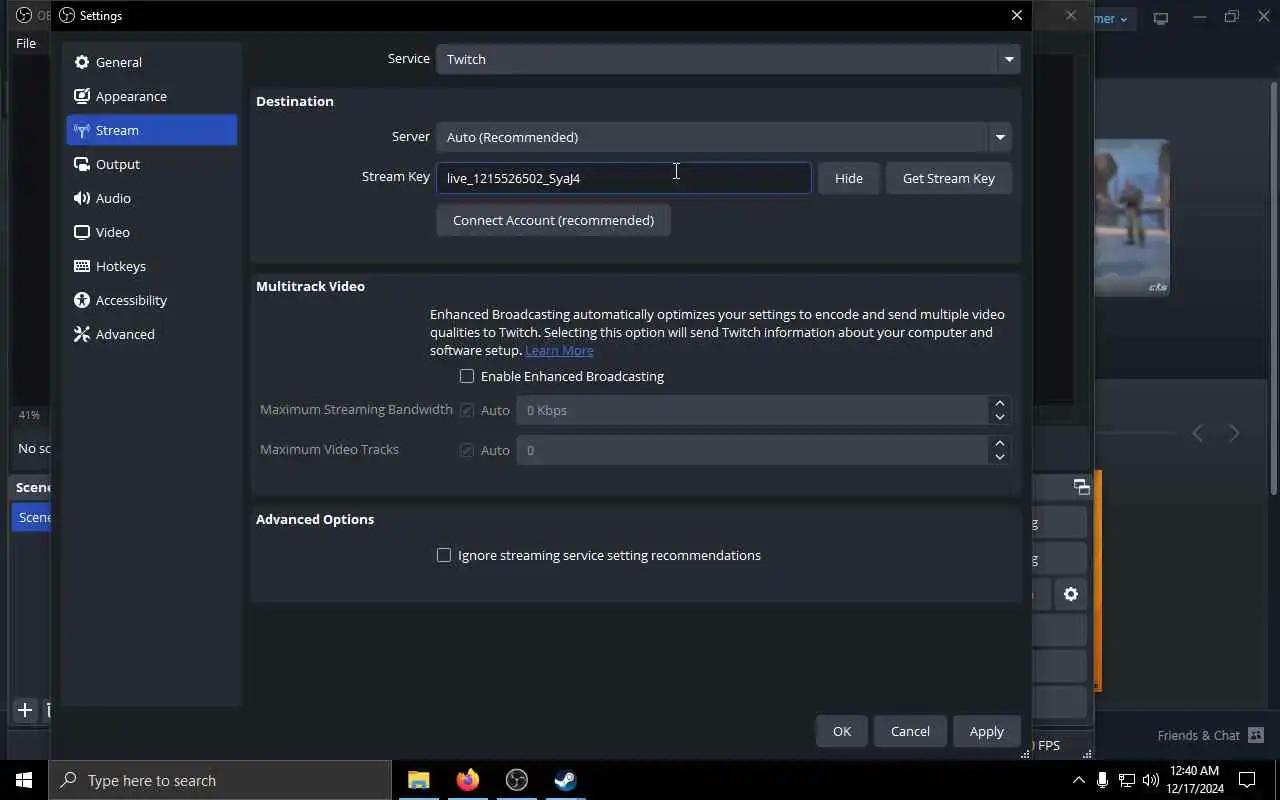Click inside the Stream Key input field
This screenshot has height=800, width=1280.
pyautogui.click(x=623, y=178)
